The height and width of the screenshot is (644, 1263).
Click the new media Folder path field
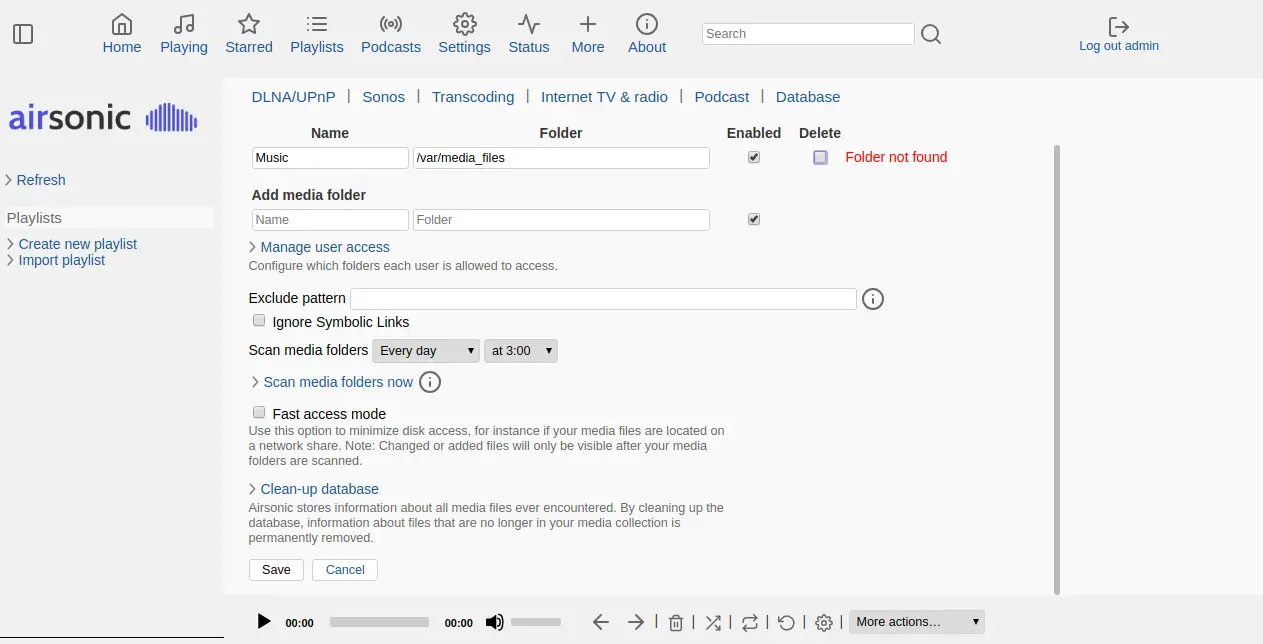561,220
